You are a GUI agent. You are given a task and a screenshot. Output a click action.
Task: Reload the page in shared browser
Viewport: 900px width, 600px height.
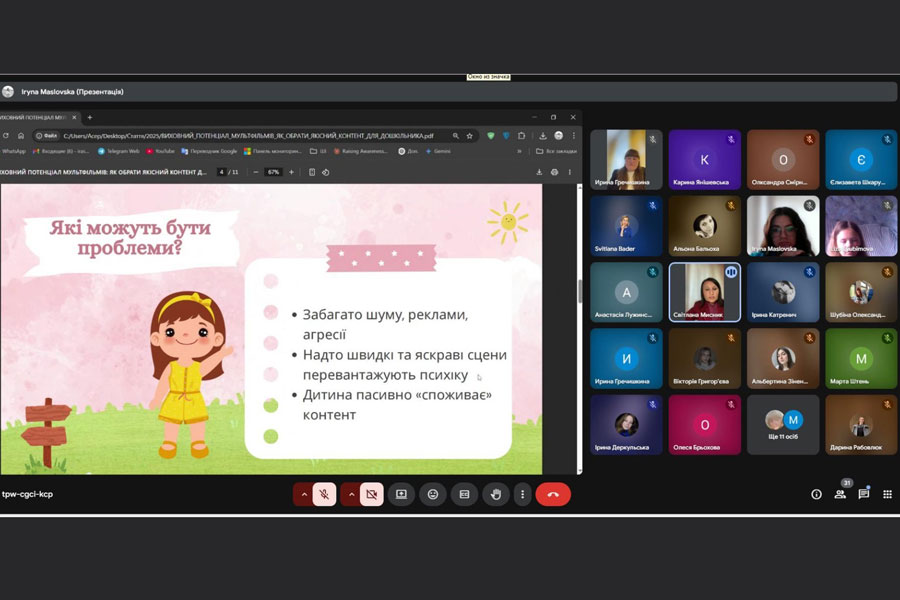pos(6,136)
